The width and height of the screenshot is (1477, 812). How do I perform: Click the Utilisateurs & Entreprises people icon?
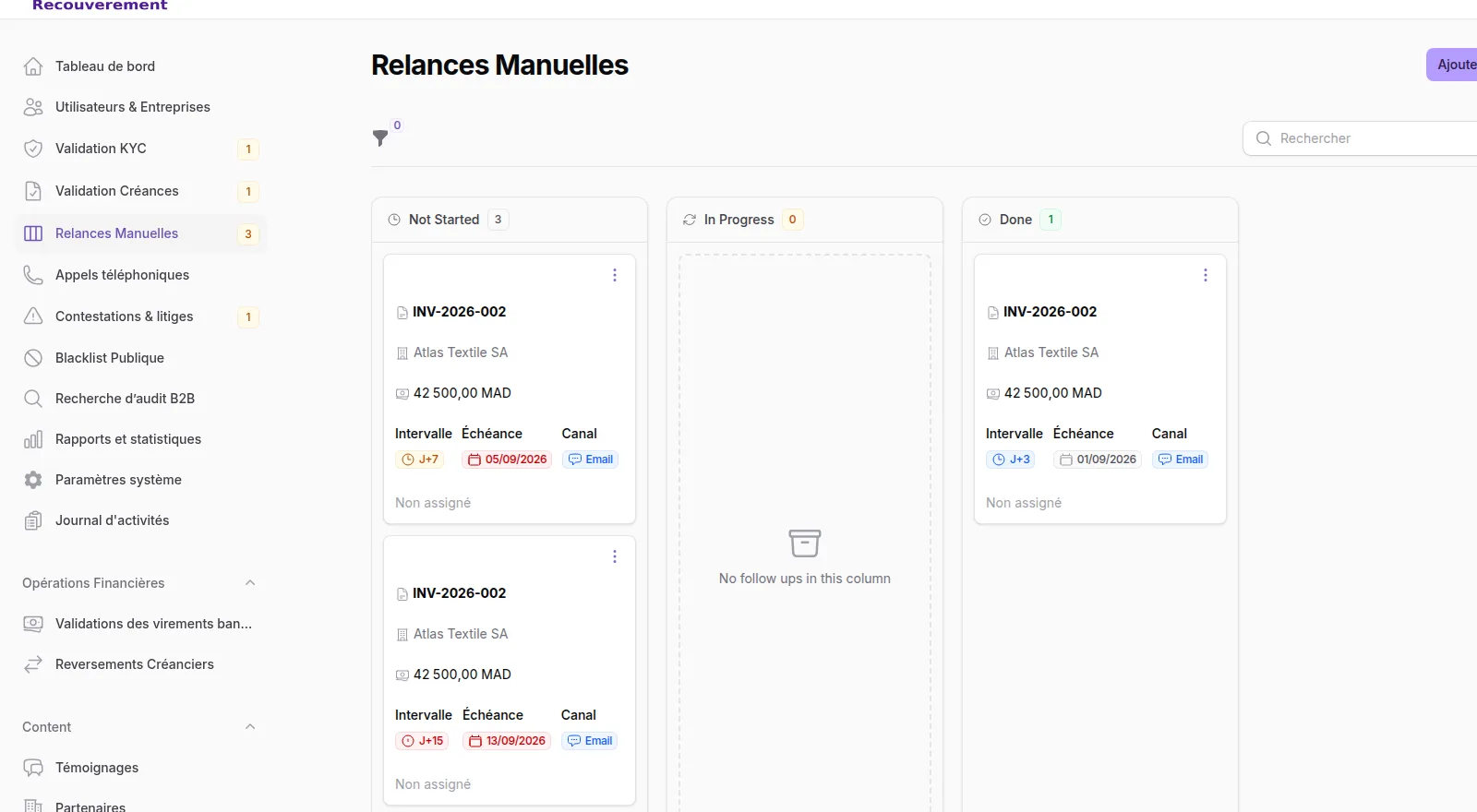click(33, 107)
